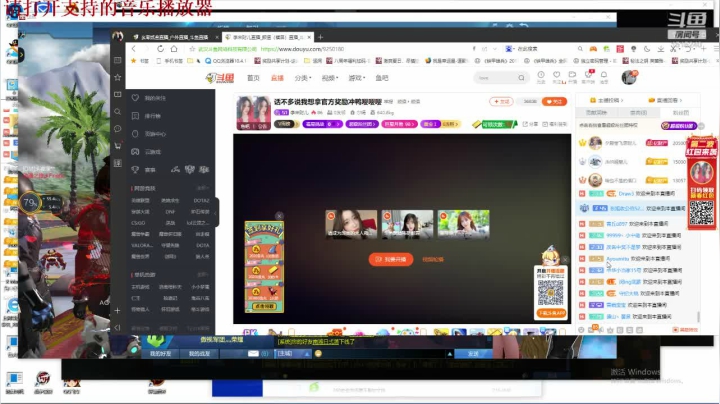The height and width of the screenshot is (404, 720).
Task: Open the magnifier search icon in browser sidebar
Action: pos(118,112)
